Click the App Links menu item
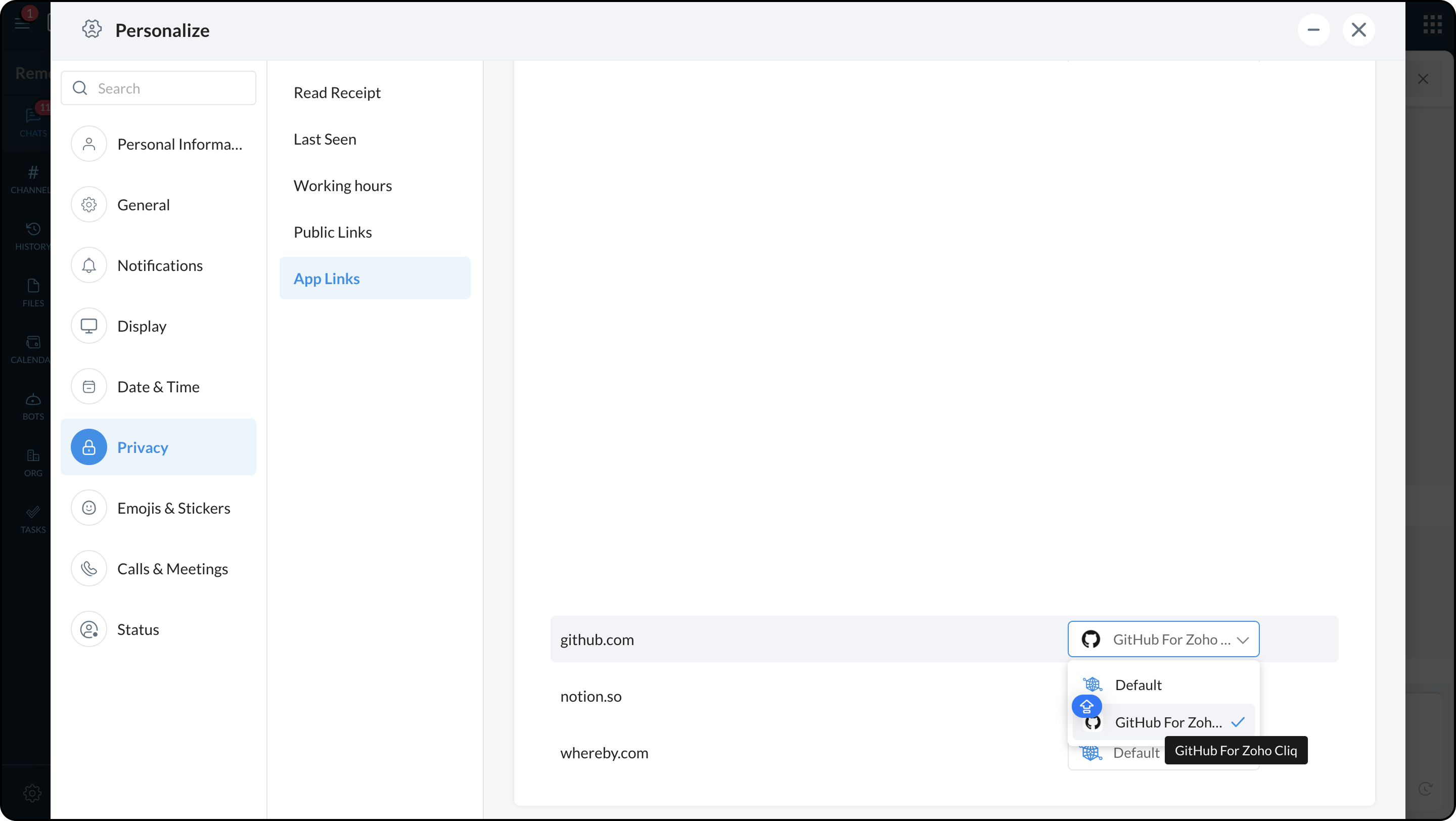Image resolution: width=1456 pixels, height=821 pixels. [327, 279]
